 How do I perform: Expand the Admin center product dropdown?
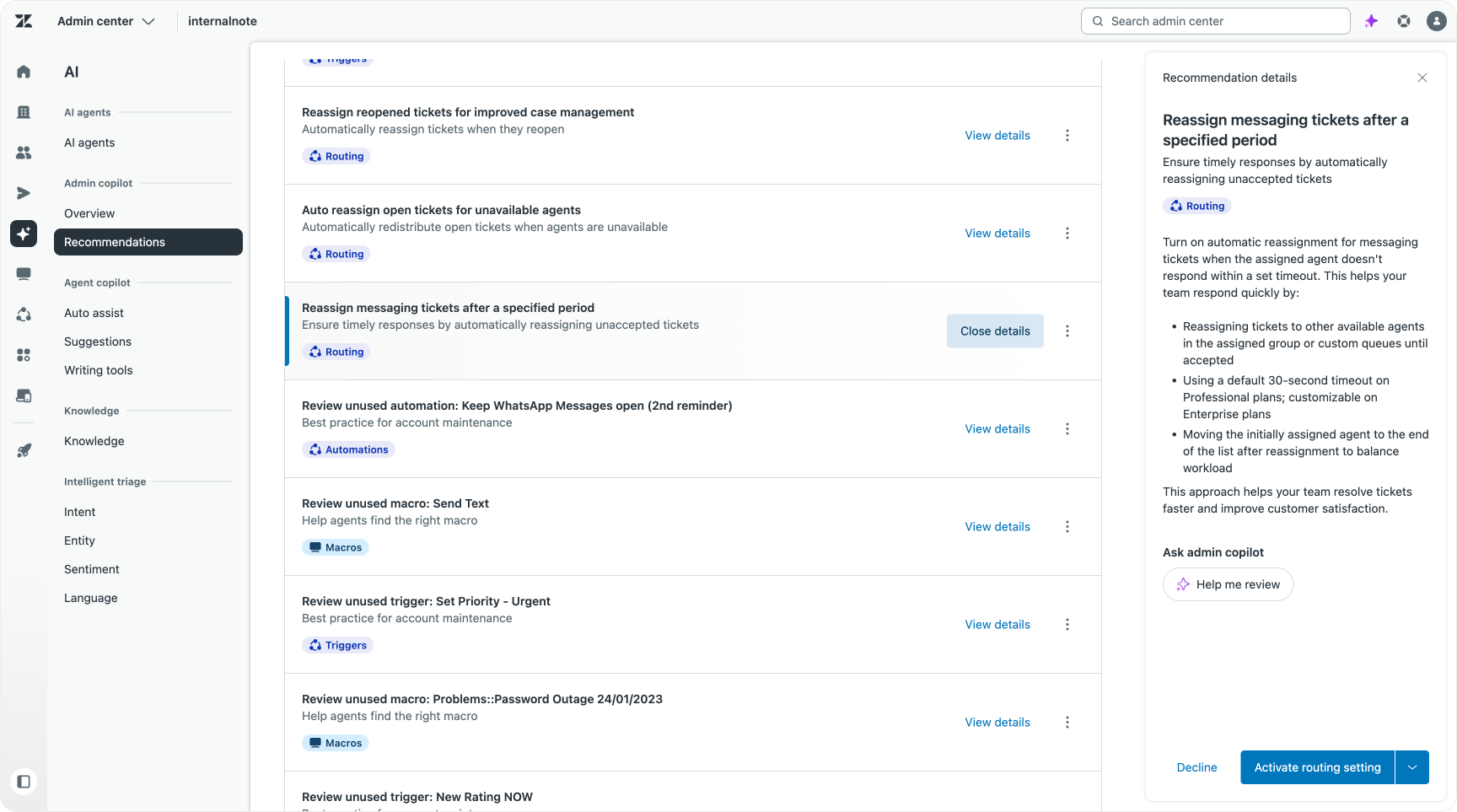click(x=106, y=21)
